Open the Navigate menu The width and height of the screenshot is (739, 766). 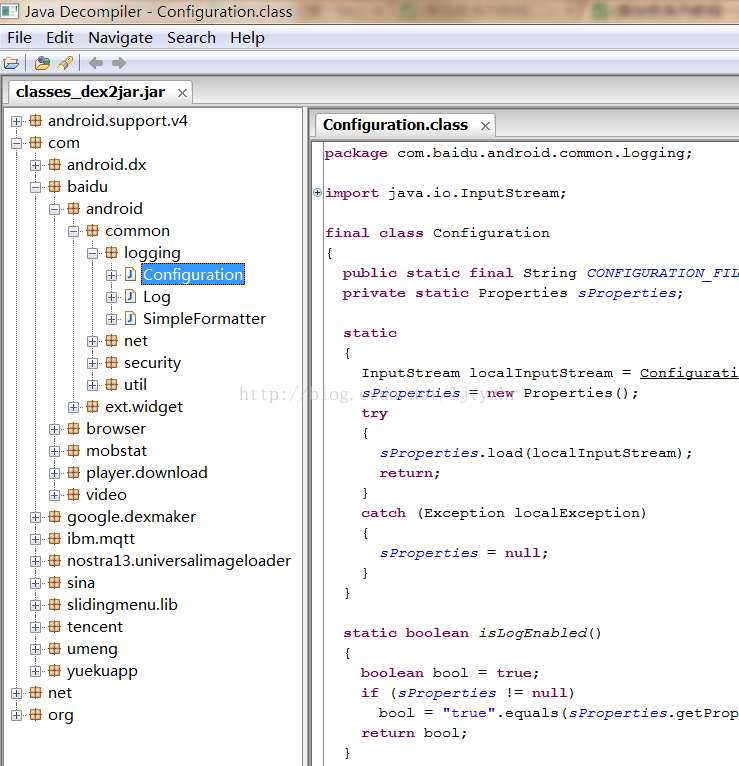tap(120, 38)
